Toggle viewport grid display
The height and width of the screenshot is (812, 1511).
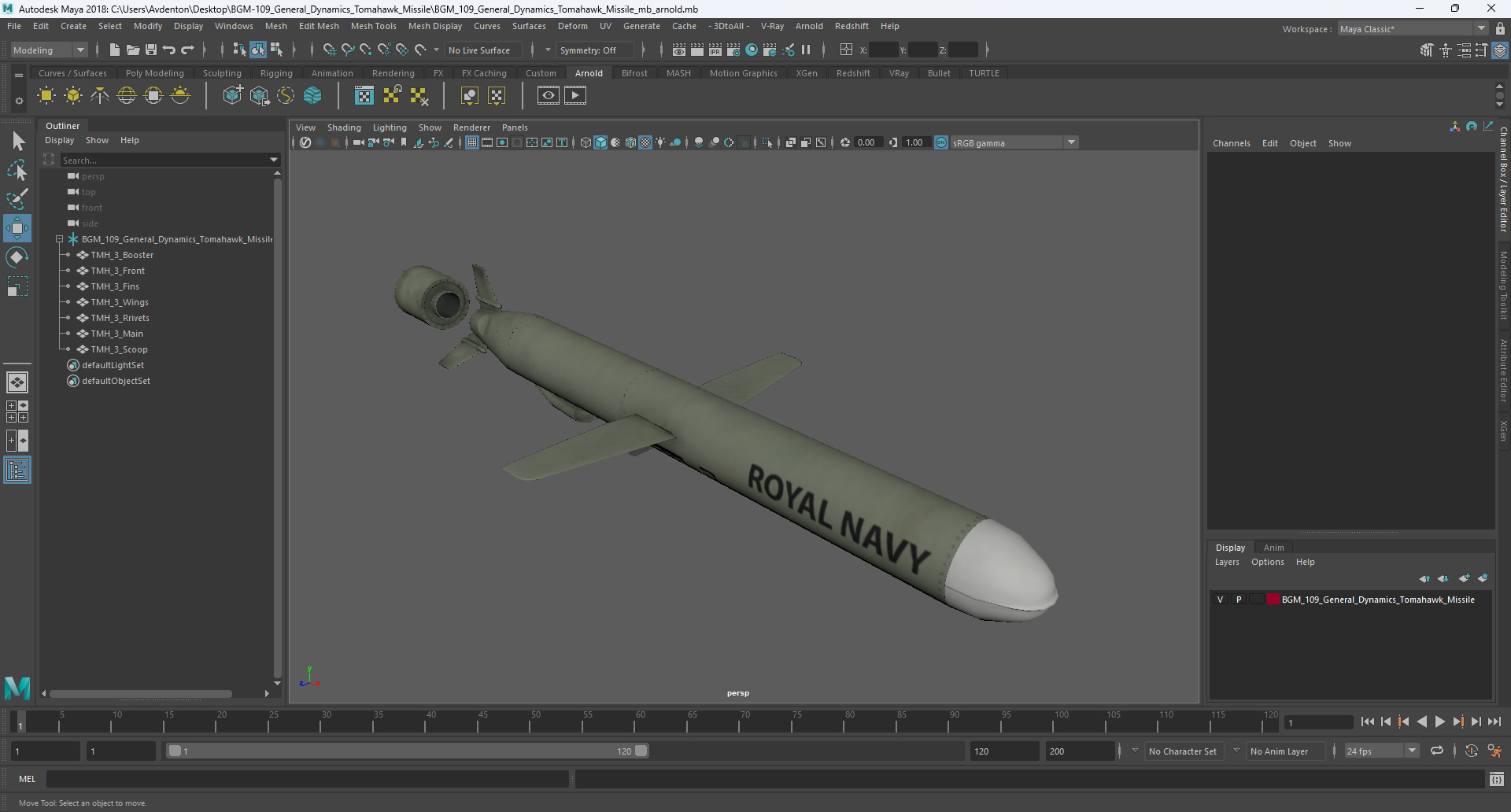472,142
